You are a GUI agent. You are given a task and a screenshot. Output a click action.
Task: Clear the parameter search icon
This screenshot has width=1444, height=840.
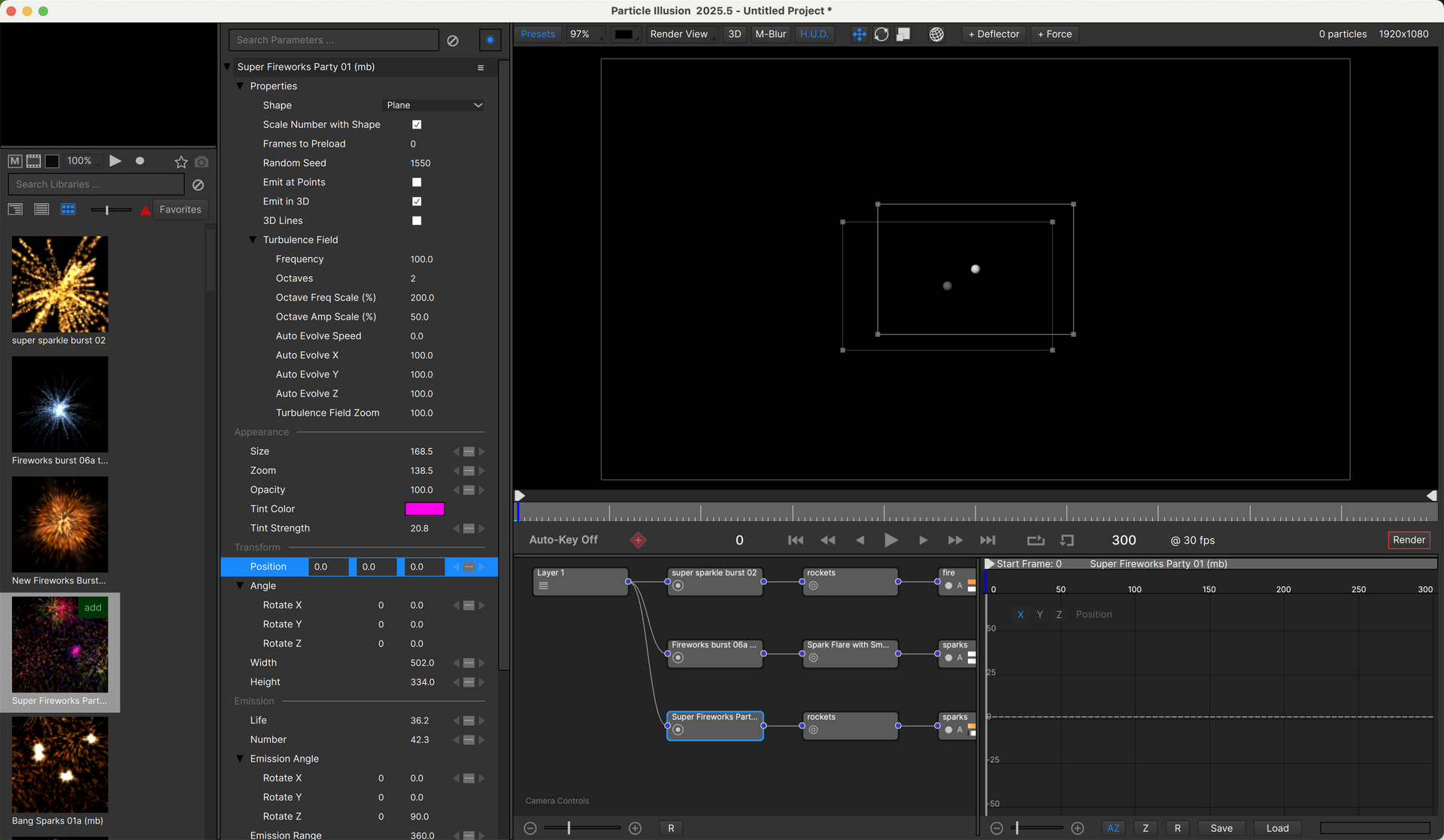(x=453, y=41)
